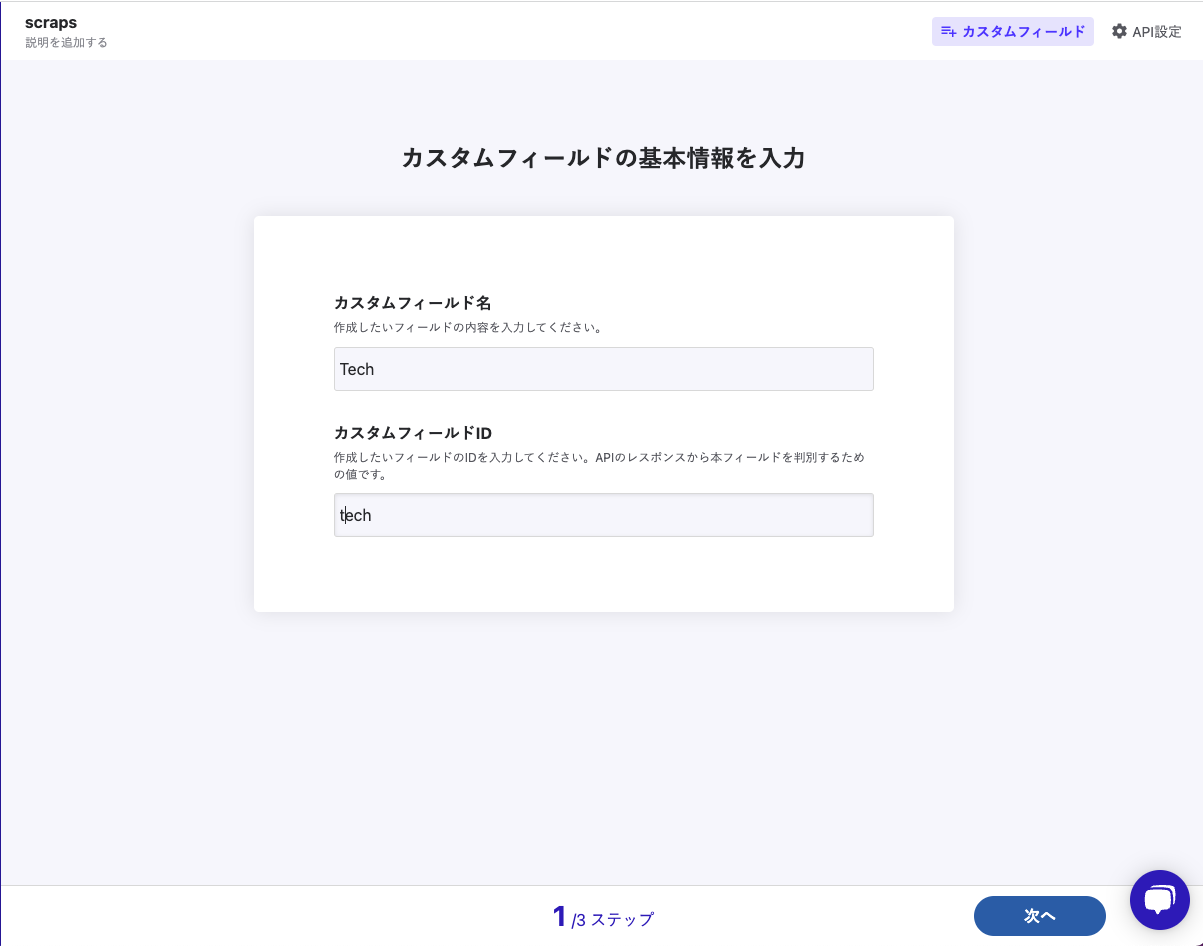
Task: Click the カスタムフィールド名 field label
Action: [412, 303]
